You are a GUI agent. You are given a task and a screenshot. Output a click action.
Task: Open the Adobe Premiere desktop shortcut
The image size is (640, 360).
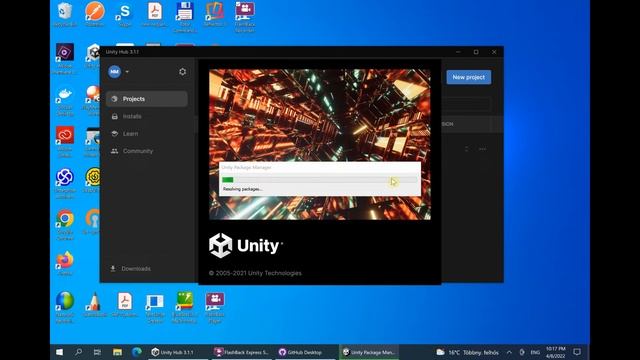(x=65, y=59)
